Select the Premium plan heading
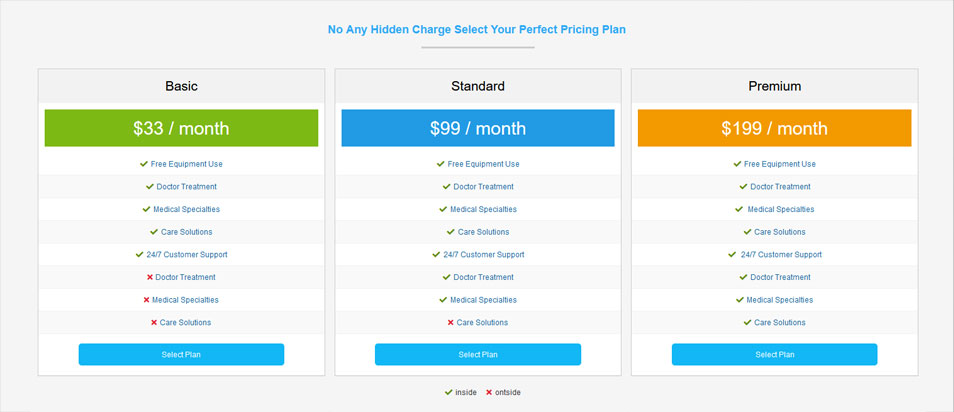The width and height of the screenshot is (954, 412). coord(774,86)
